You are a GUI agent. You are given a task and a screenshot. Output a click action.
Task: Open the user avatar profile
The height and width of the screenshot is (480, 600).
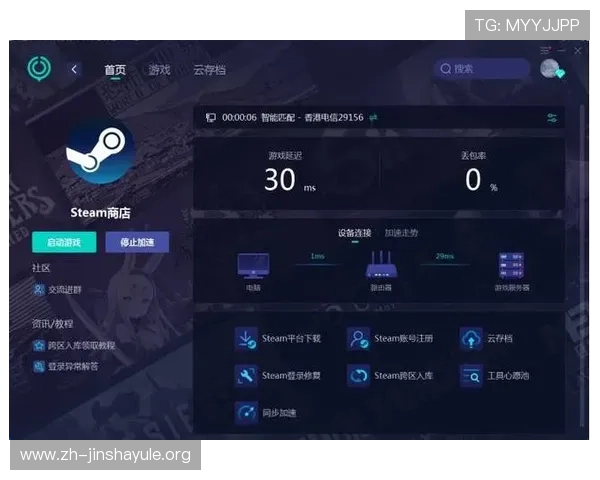pyautogui.click(x=551, y=69)
